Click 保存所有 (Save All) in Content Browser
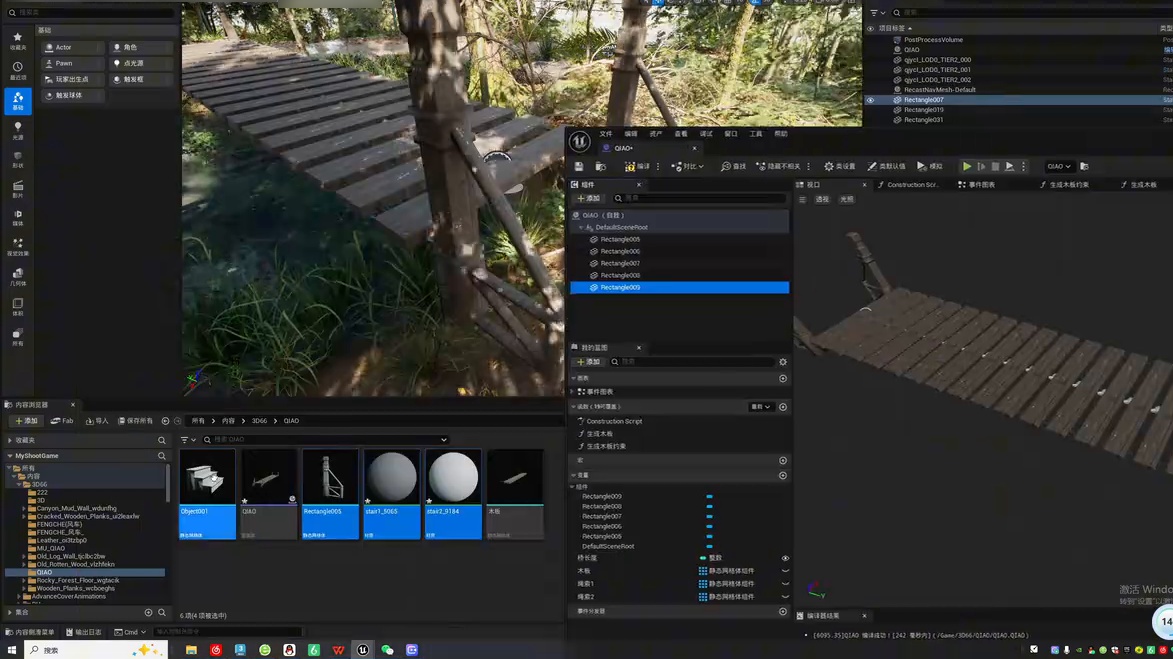 coord(135,421)
